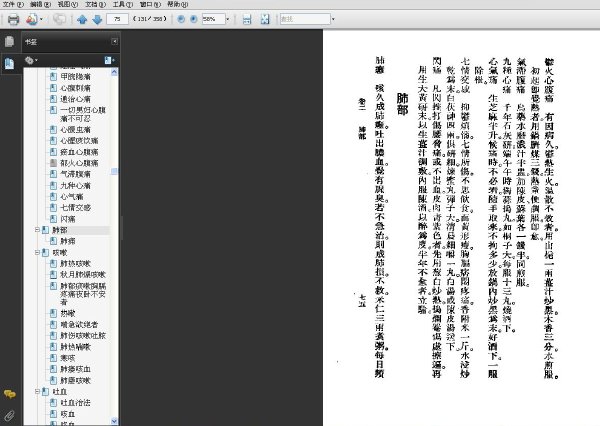
Task: Click the Find search field
Action: (x=305, y=19)
